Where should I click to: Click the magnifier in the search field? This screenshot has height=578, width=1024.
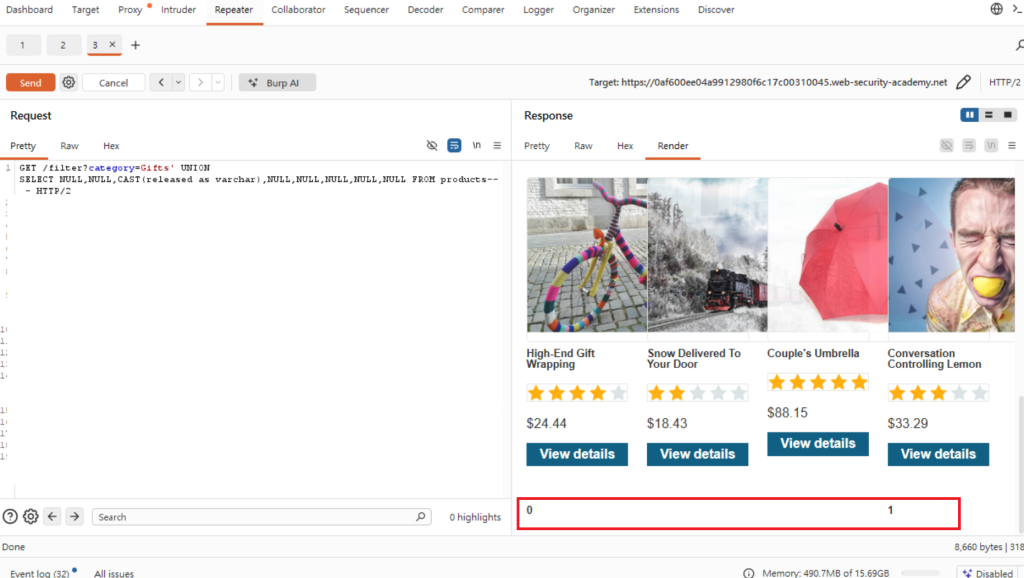tap(421, 517)
